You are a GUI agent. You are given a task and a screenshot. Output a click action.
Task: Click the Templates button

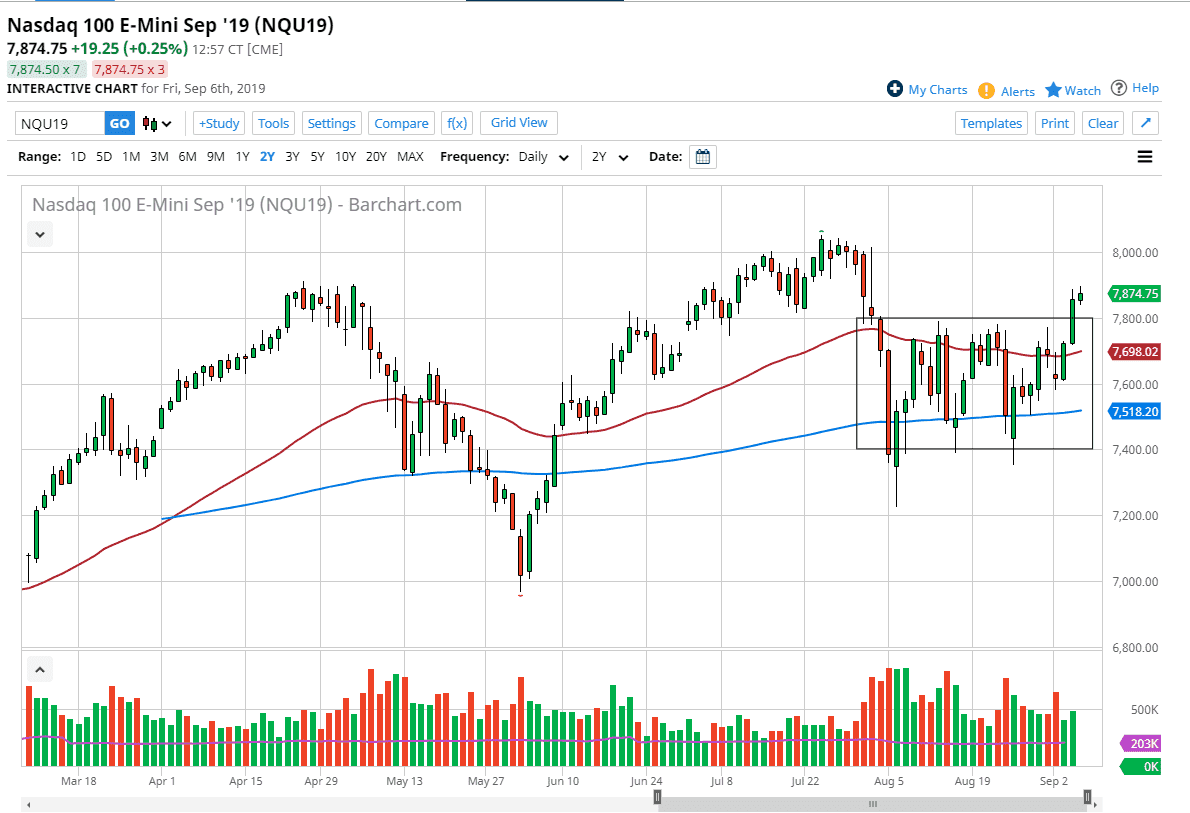click(991, 123)
